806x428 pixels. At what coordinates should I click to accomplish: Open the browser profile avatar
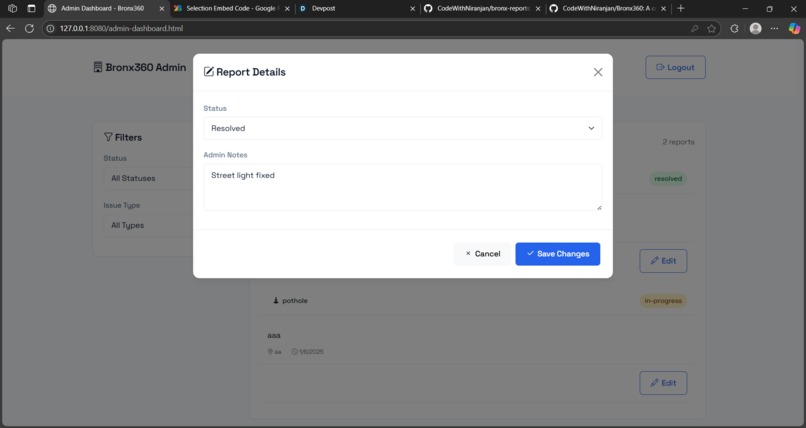tap(755, 28)
